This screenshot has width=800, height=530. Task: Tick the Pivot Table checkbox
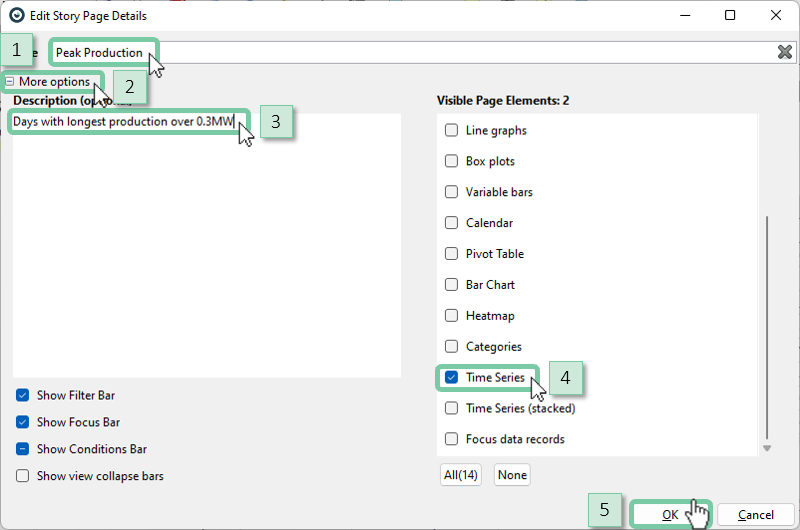452,254
